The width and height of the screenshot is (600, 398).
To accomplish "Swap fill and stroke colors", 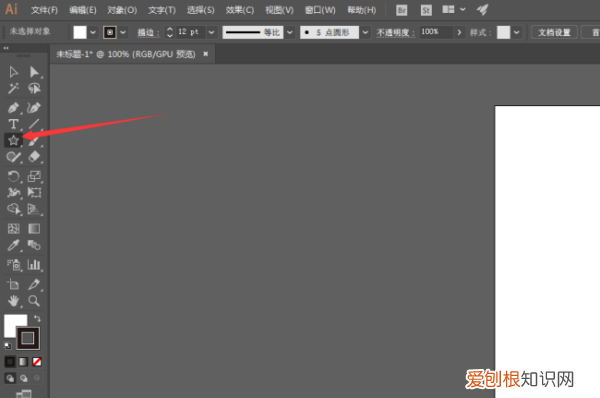I will point(37,318).
